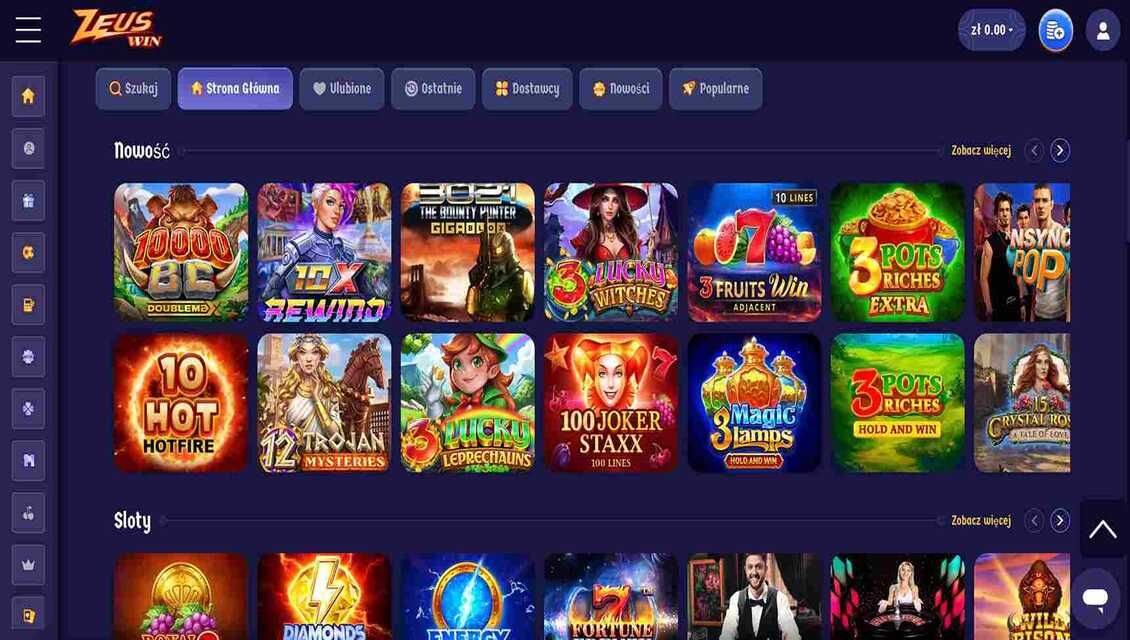Select the Popularne tab
This screenshot has height=640, width=1130.
pyautogui.click(x=716, y=89)
